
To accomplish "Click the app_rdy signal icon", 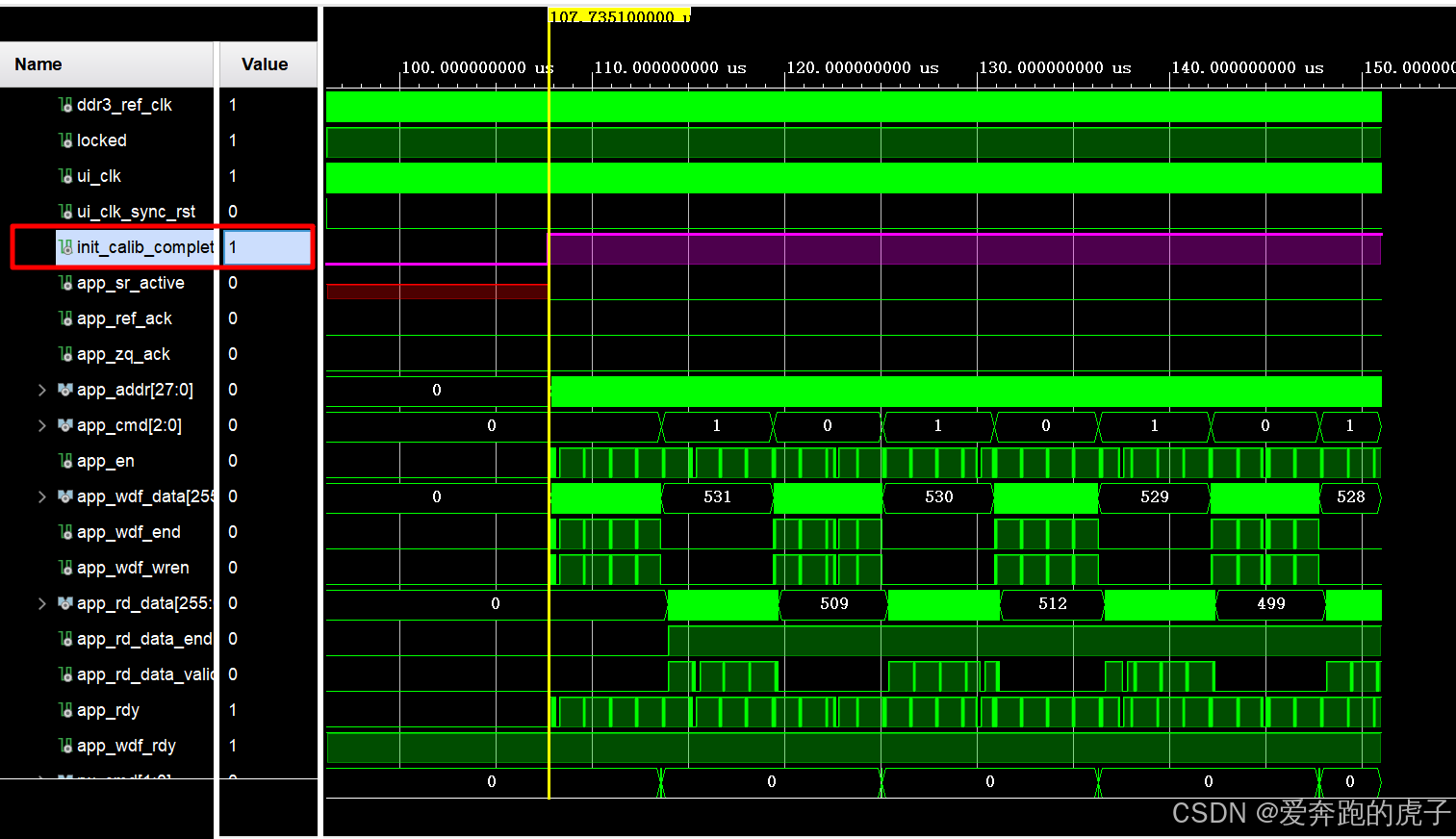I will 65,710.
